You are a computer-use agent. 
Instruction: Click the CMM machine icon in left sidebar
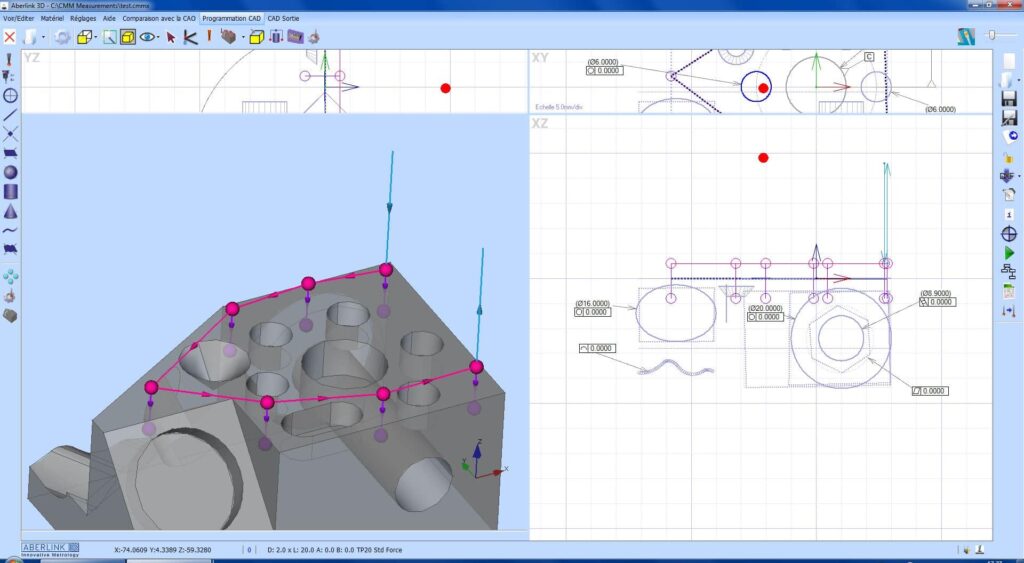pyautogui.click(x=10, y=296)
